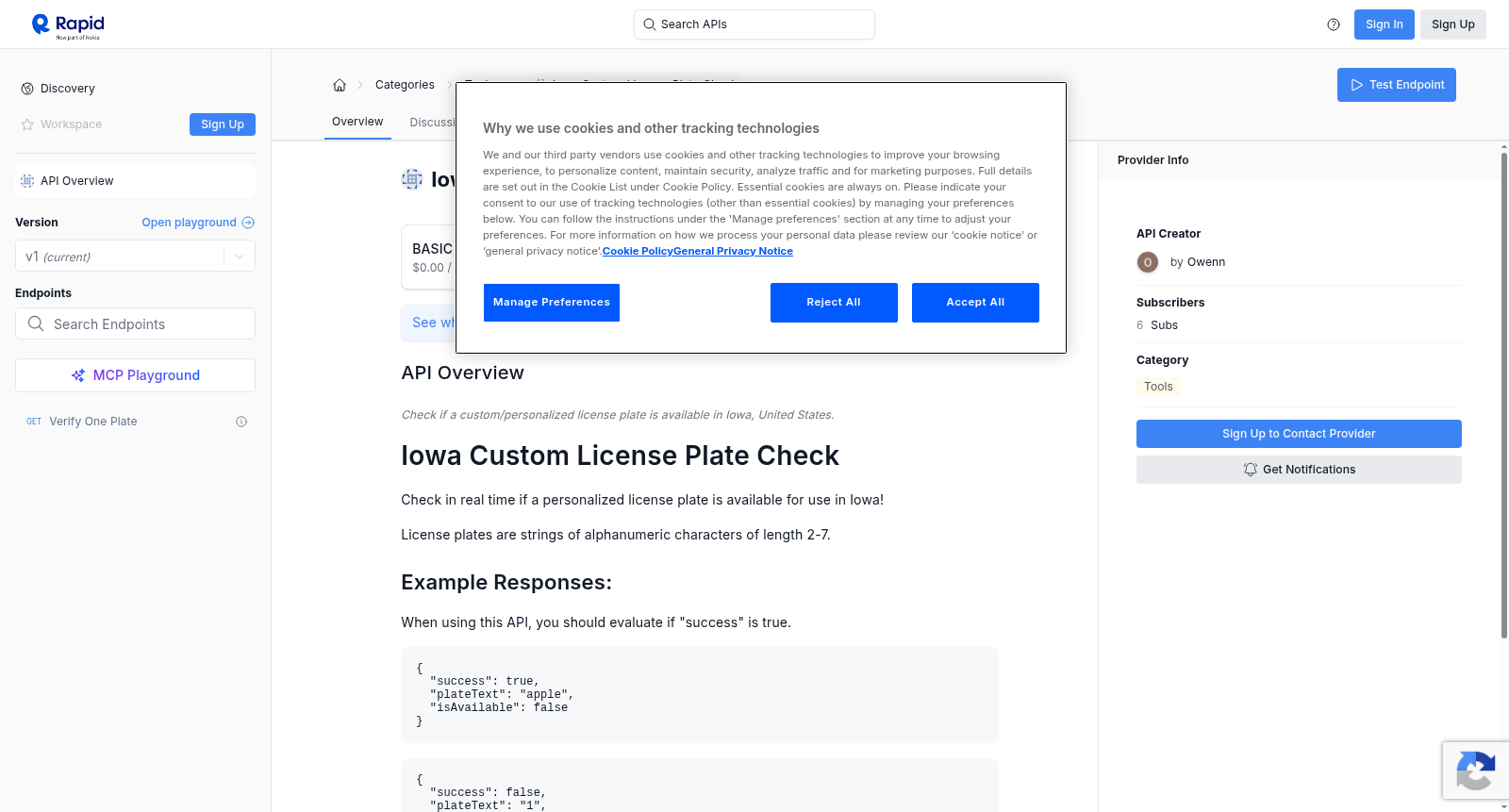Image resolution: width=1509 pixels, height=812 pixels.
Task: Click the Get Notifications button
Action: 1299,470
